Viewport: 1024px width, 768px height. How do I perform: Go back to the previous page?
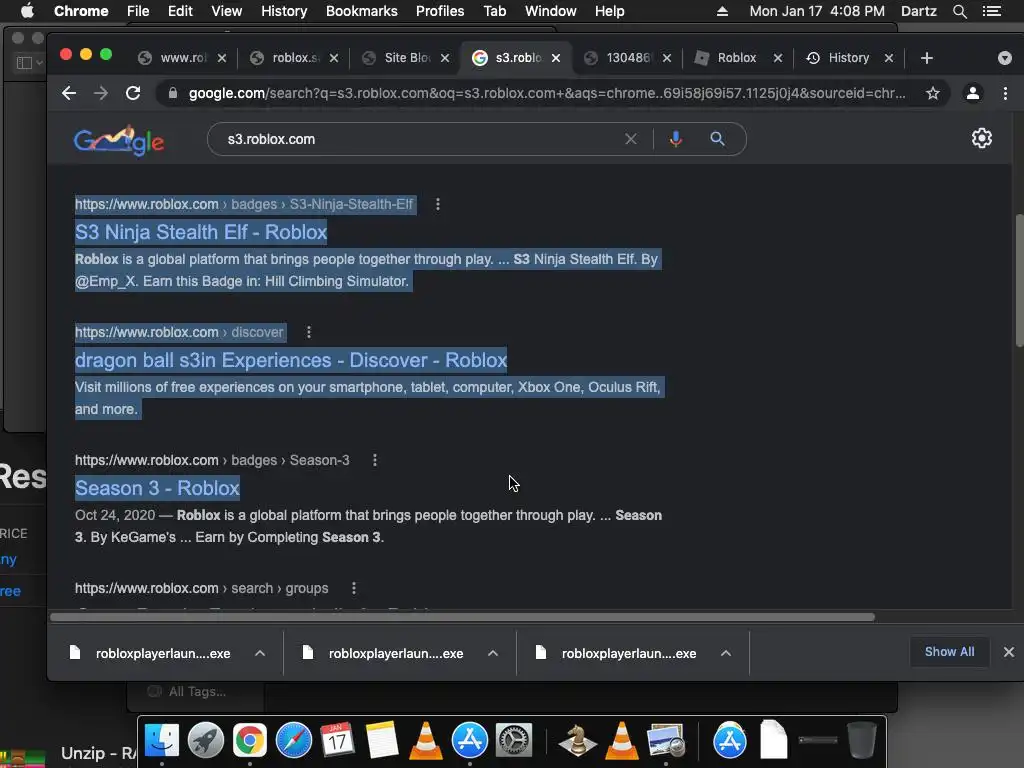69,93
